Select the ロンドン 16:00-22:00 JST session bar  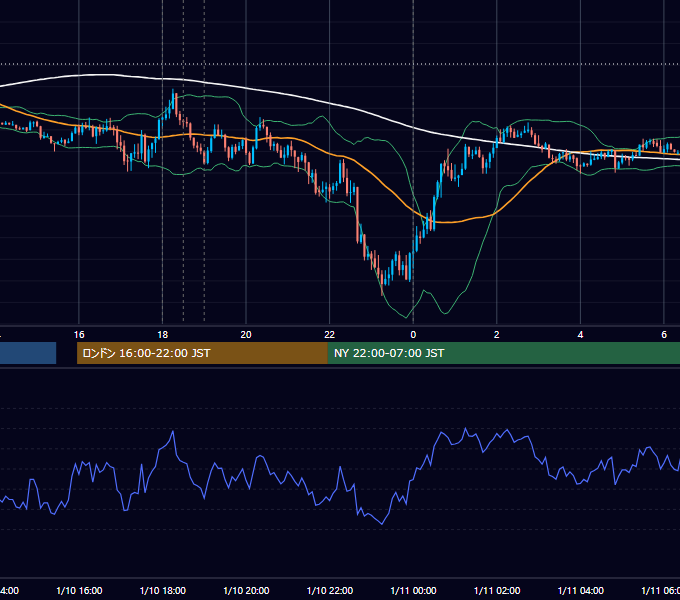(x=202, y=353)
